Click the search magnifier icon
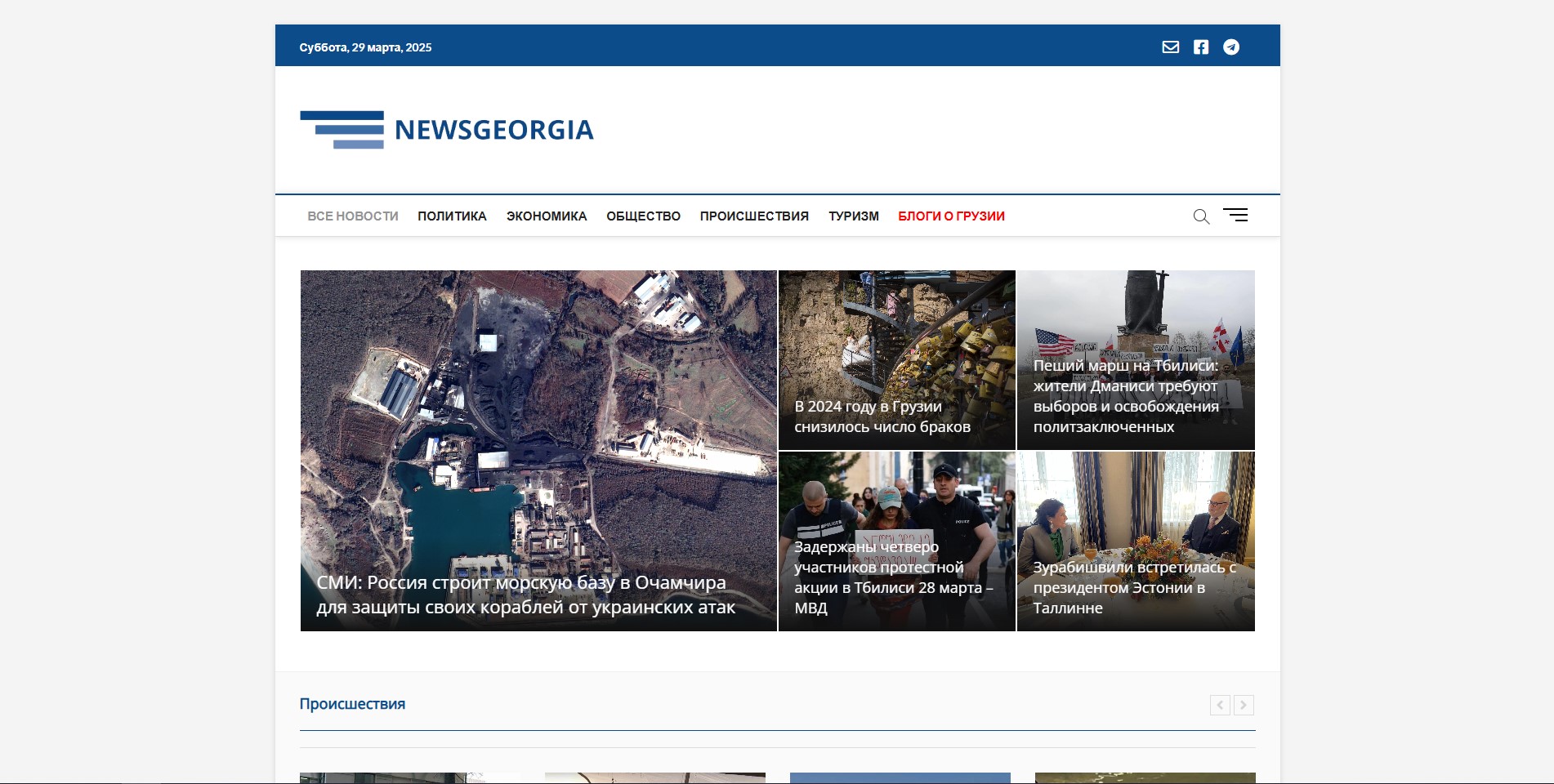Screen dimensions: 1554x784 coord(1200,216)
